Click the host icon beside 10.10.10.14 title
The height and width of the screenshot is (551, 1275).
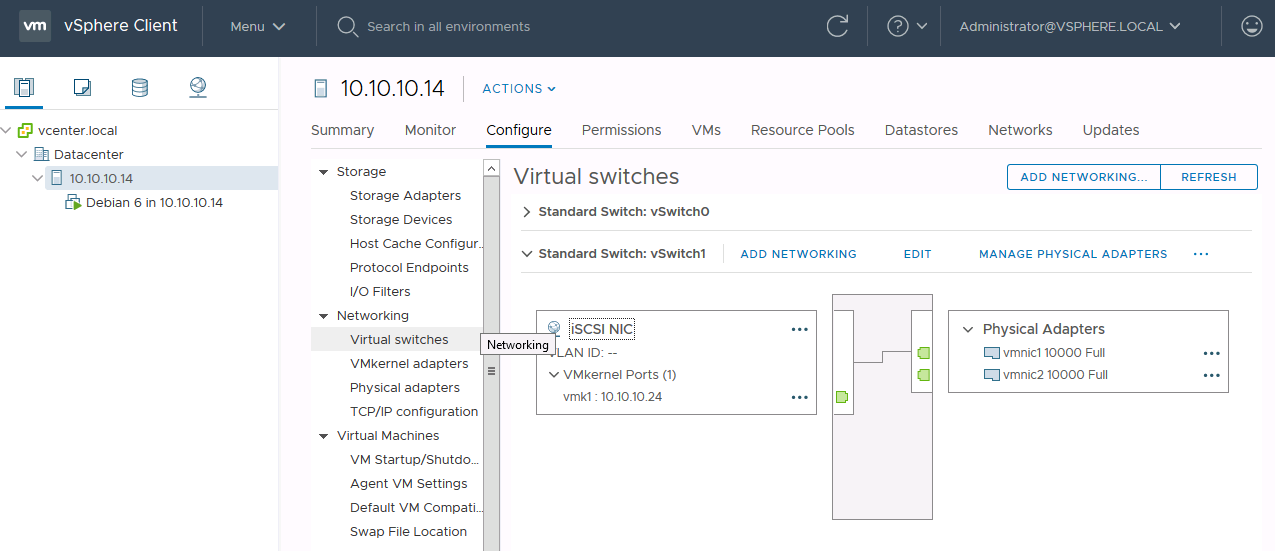click(321, 88)
